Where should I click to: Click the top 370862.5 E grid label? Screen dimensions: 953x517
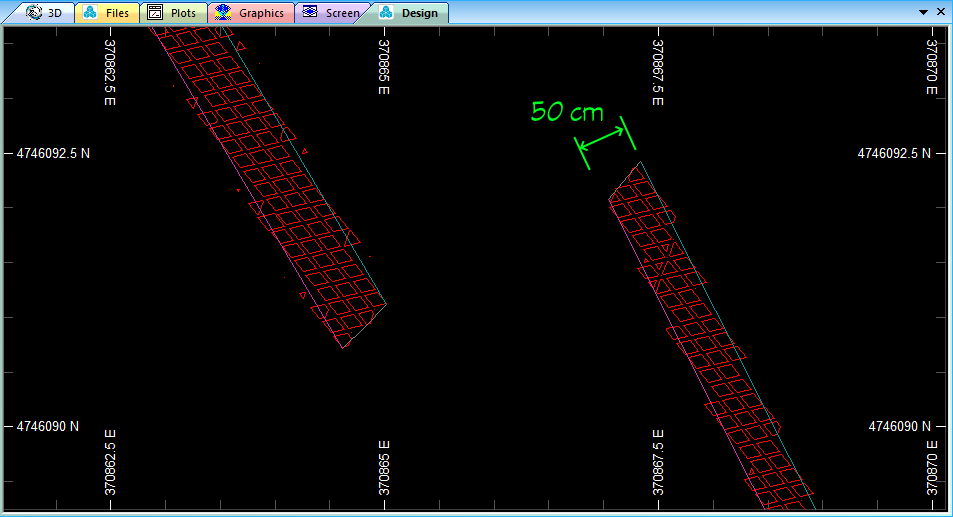(110, 67)
